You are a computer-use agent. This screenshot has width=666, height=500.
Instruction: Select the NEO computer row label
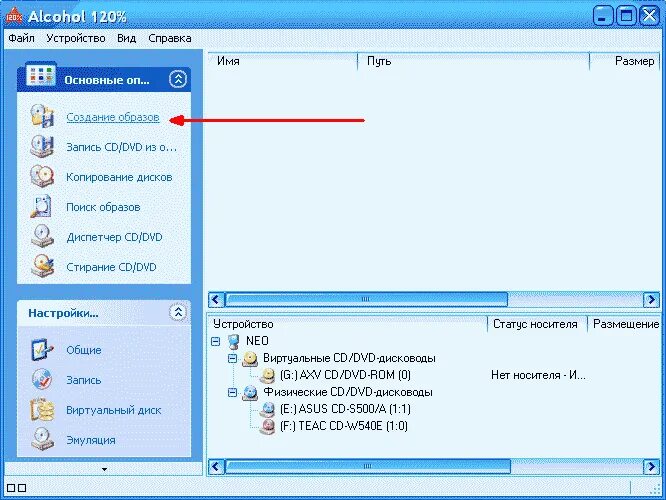pos(257,341)
